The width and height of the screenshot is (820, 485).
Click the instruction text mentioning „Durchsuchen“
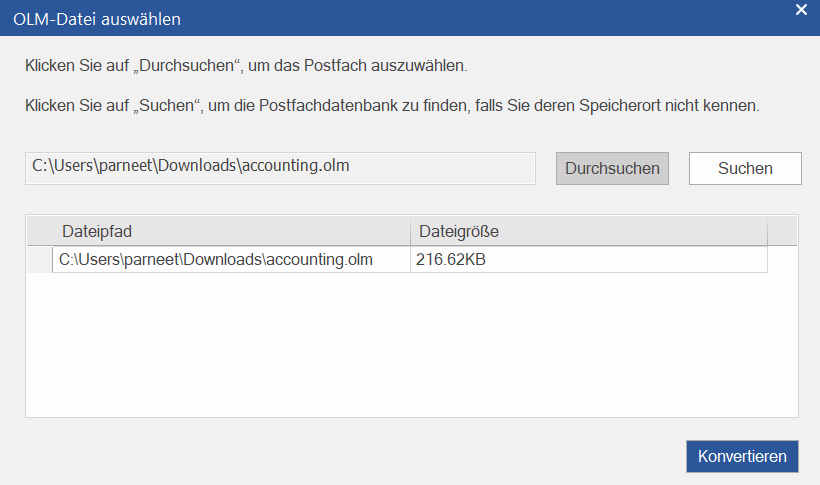(246, 66)
